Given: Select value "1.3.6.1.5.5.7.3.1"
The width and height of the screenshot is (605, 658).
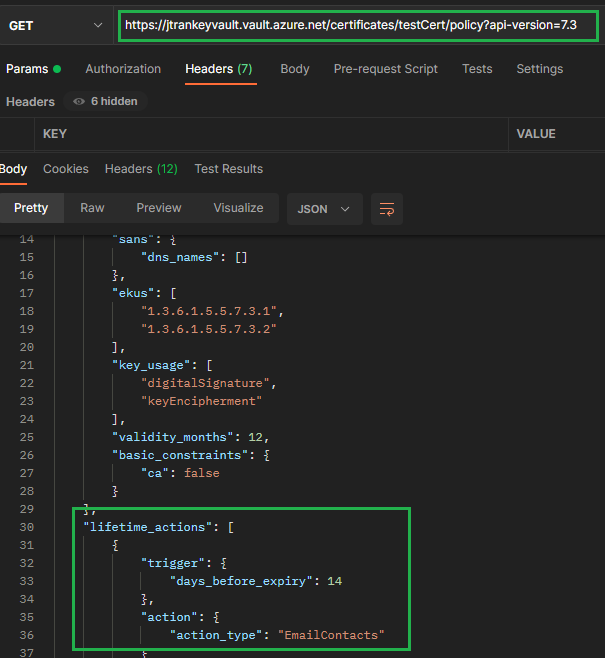Looking at the screenshot, I should click(x=209, y=311).
